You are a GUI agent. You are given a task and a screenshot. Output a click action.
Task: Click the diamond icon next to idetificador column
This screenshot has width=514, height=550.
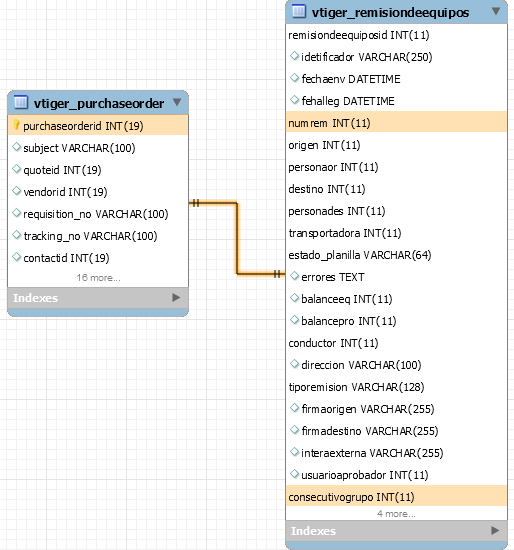coord(294,56)
